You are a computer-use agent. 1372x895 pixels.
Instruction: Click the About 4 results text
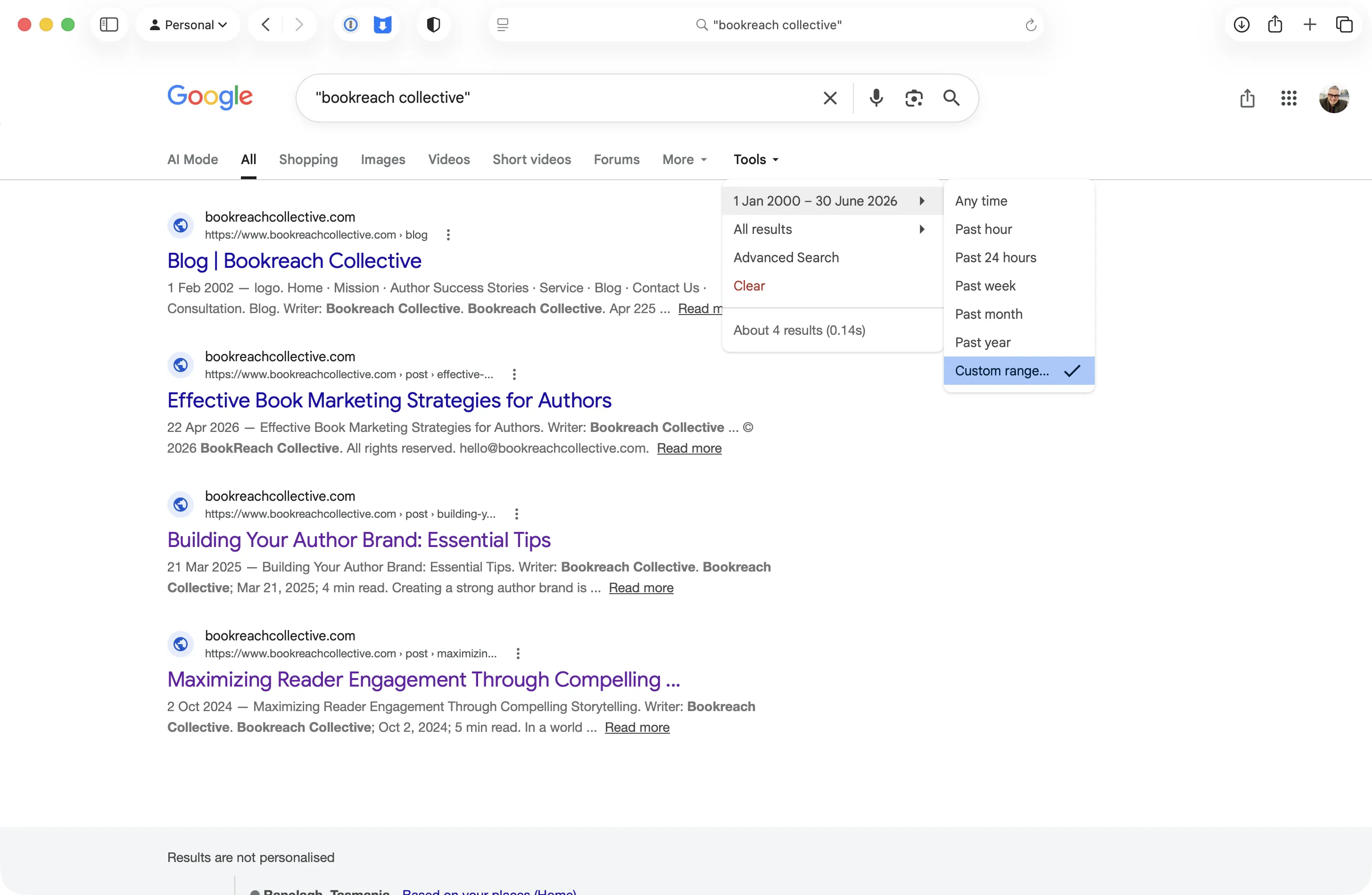(799, 330)
